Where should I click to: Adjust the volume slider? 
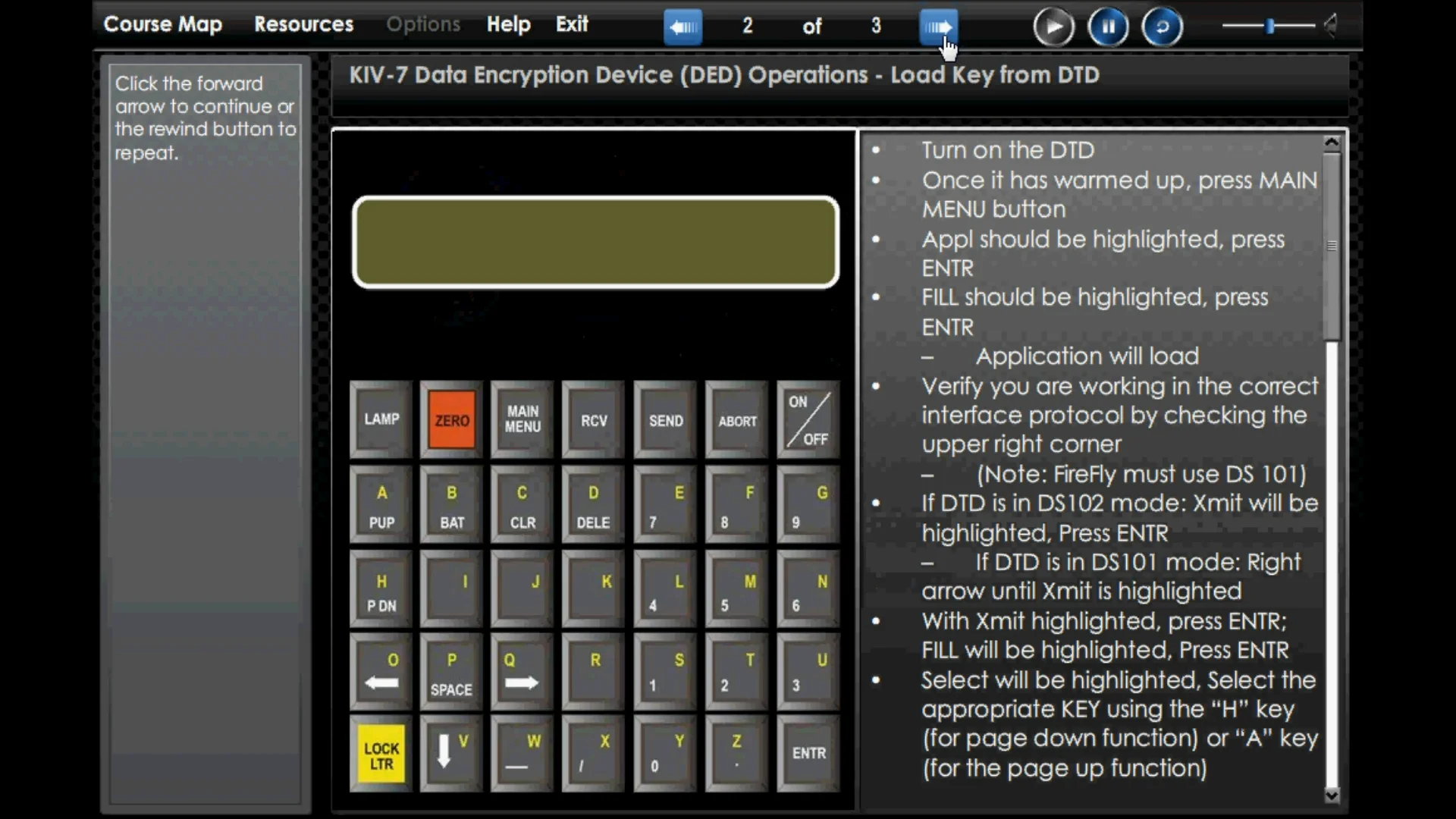1268,25
